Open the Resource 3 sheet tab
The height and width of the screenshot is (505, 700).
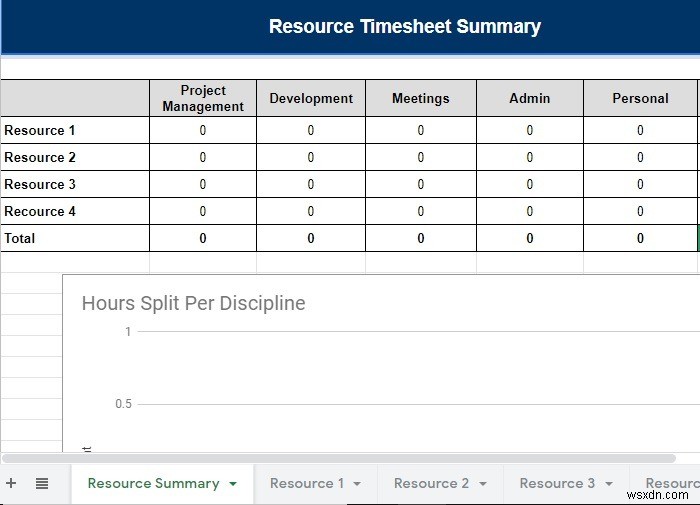pyautogui.click(x=557, y=483)
